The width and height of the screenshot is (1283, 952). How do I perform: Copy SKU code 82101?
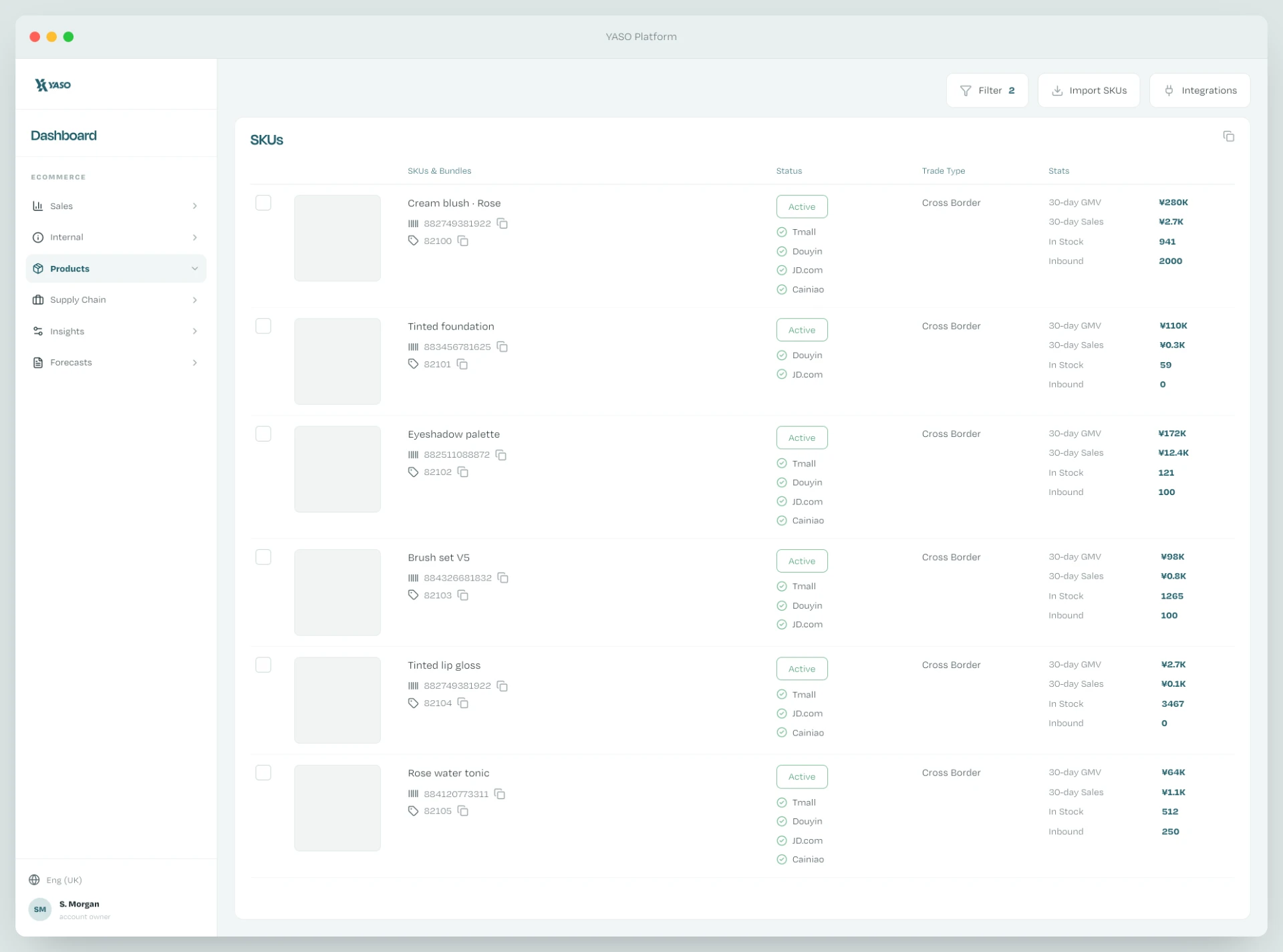[462, 364]
